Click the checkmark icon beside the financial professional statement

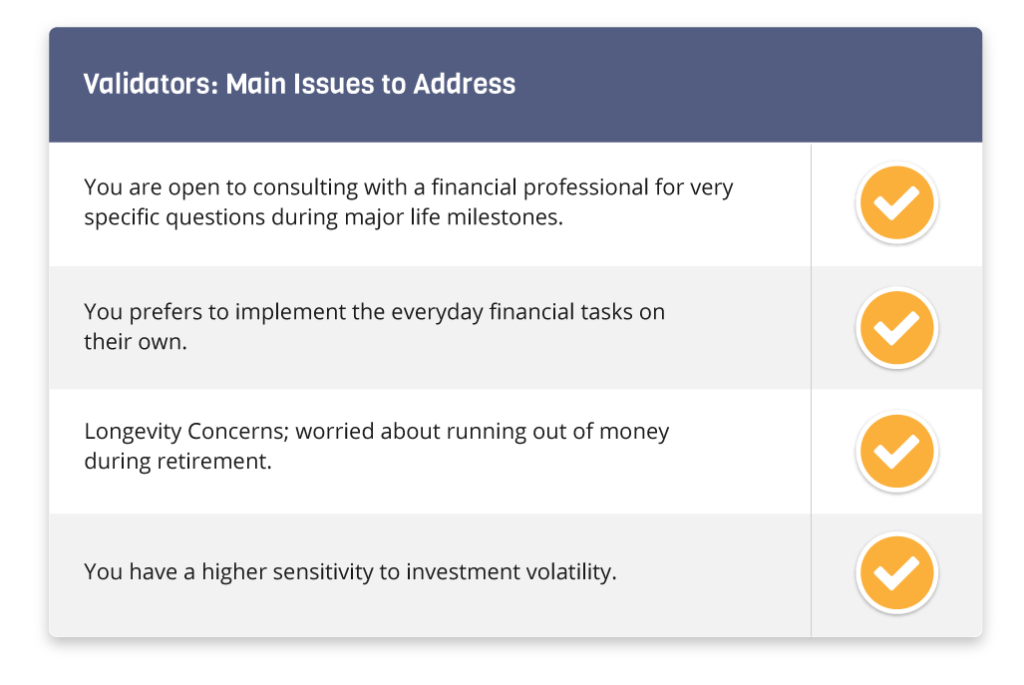click(x=896, y=204)
